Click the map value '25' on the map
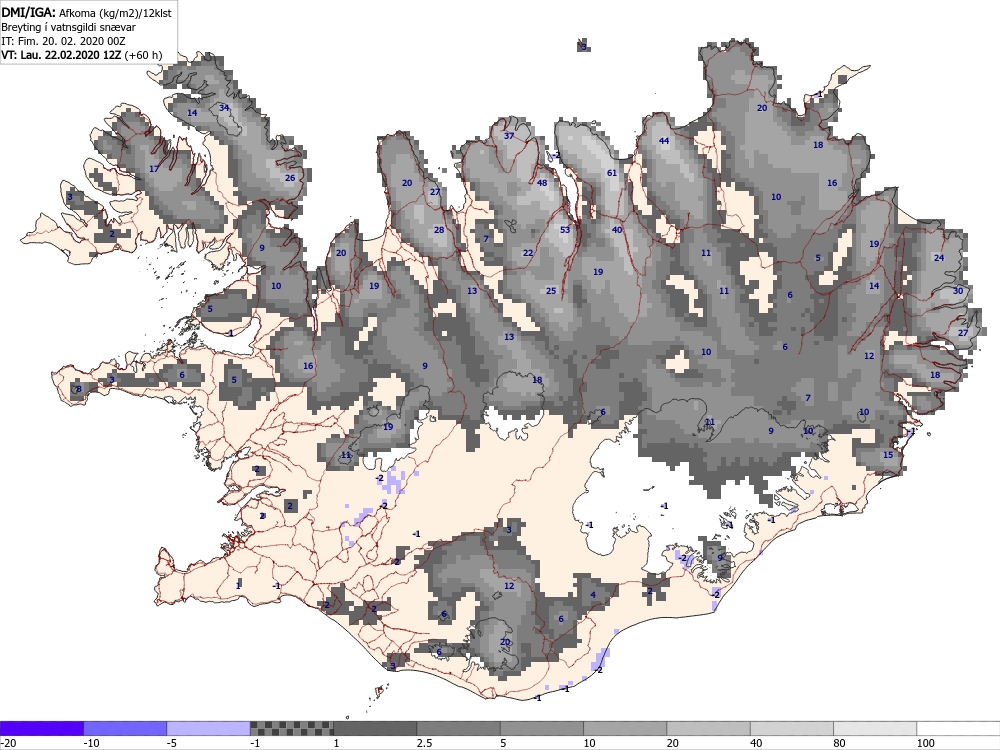 click(x=551, y=291)
